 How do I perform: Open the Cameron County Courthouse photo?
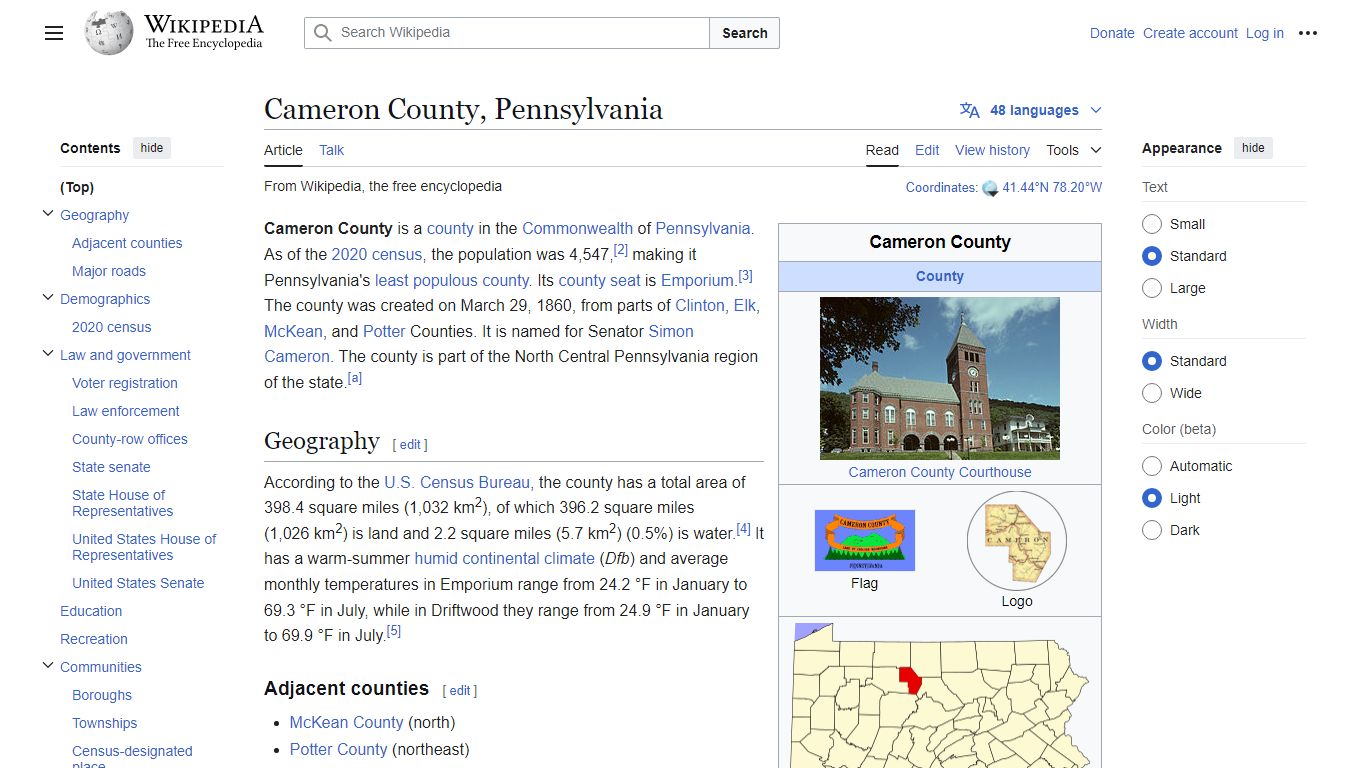tap(939, 378)
